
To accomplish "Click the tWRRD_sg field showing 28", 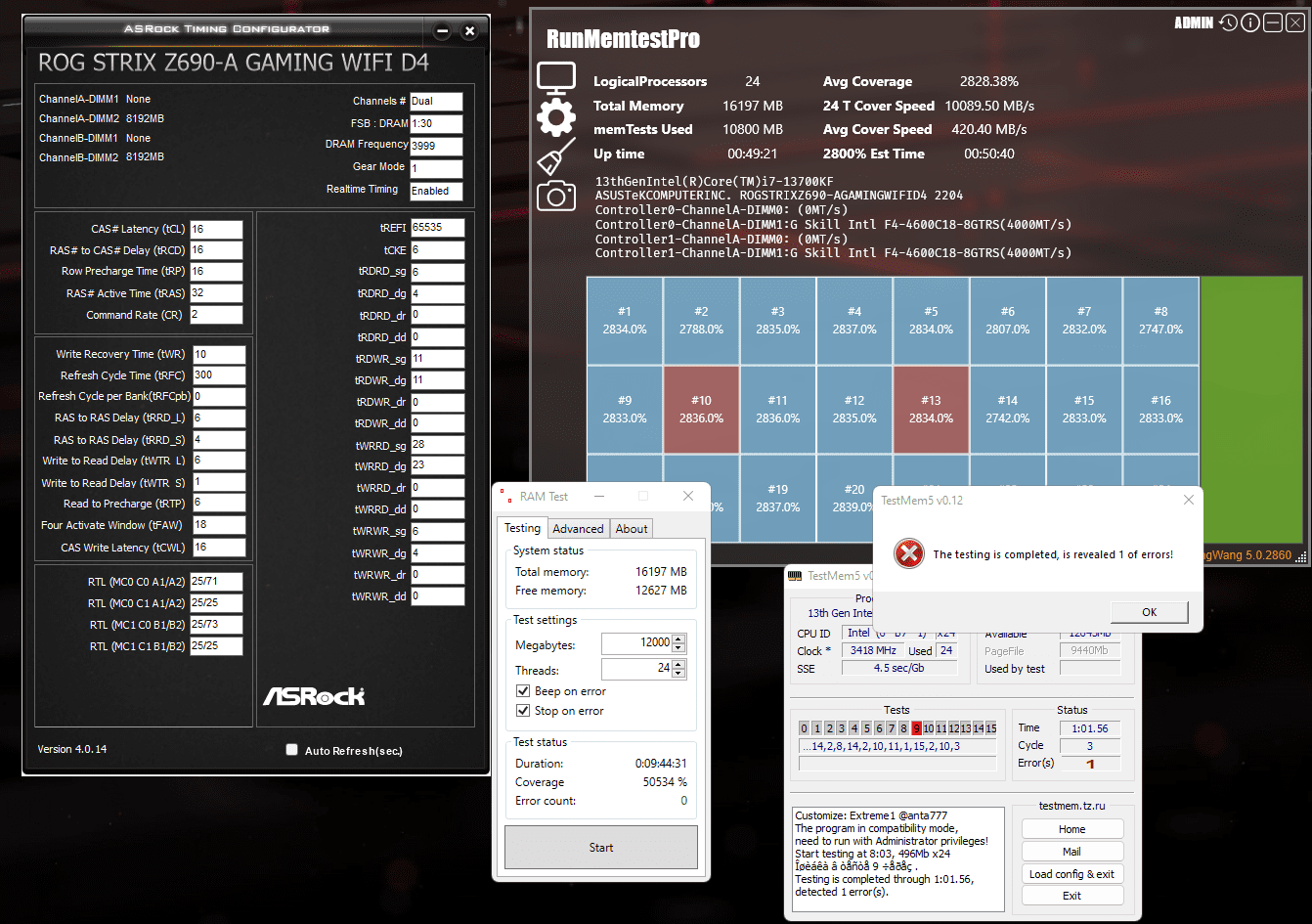I will [x=437, y=445].
